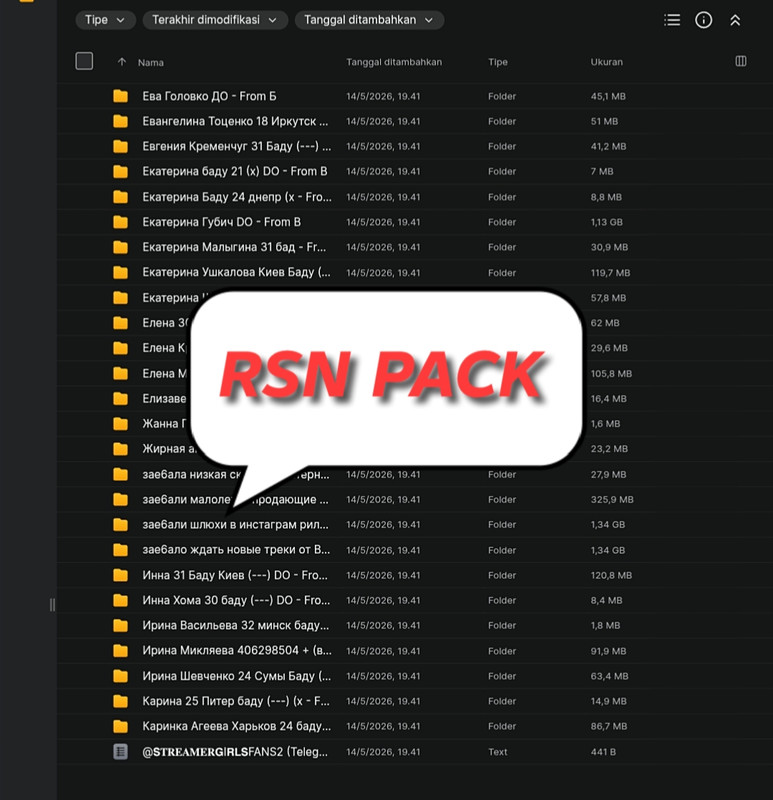The height and width of the screenshot is (800, 773).
Task: Select the '441 B' size cell
Action: point(603,752)
